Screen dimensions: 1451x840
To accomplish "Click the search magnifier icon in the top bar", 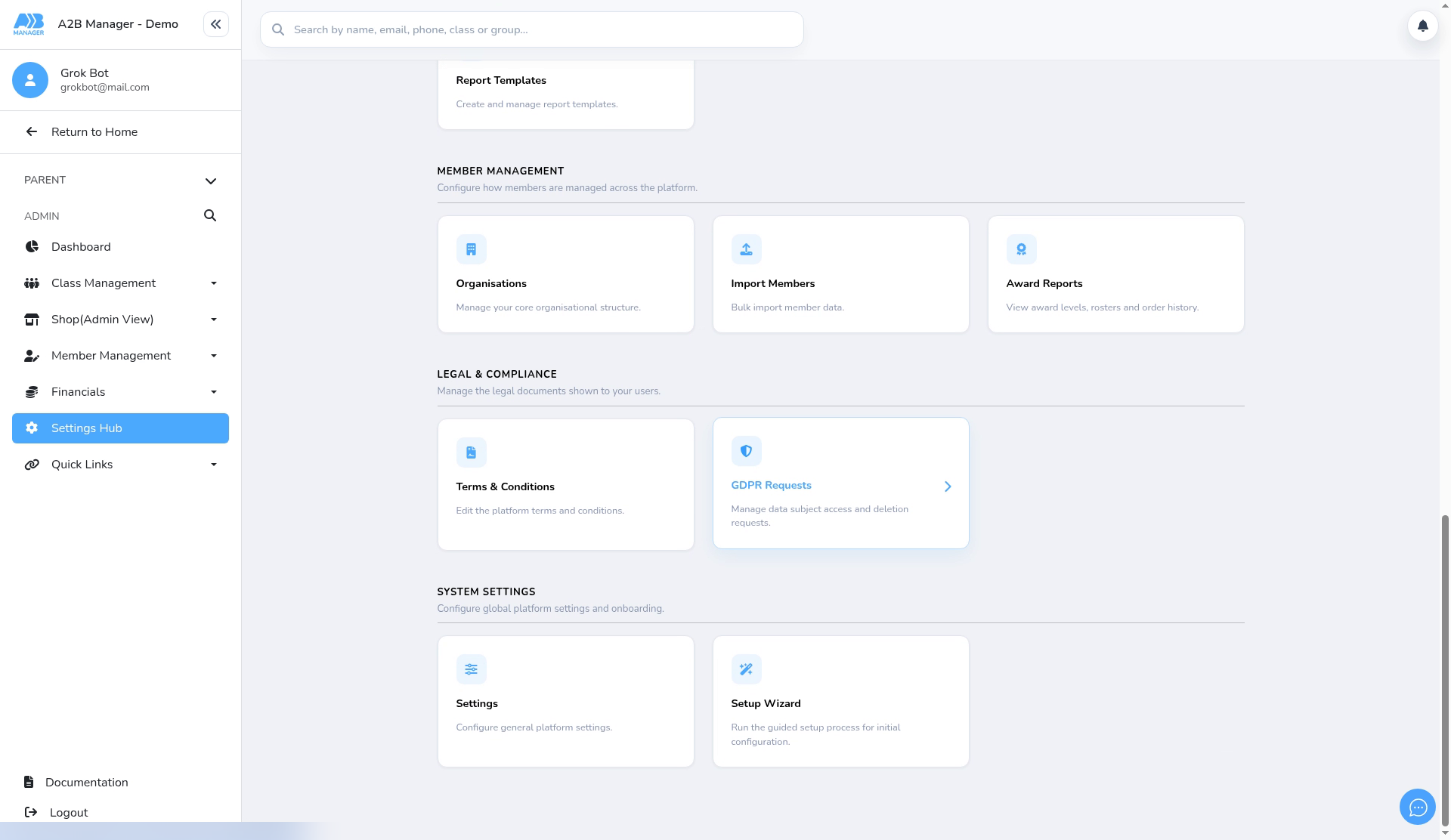I will pos(278,29).
